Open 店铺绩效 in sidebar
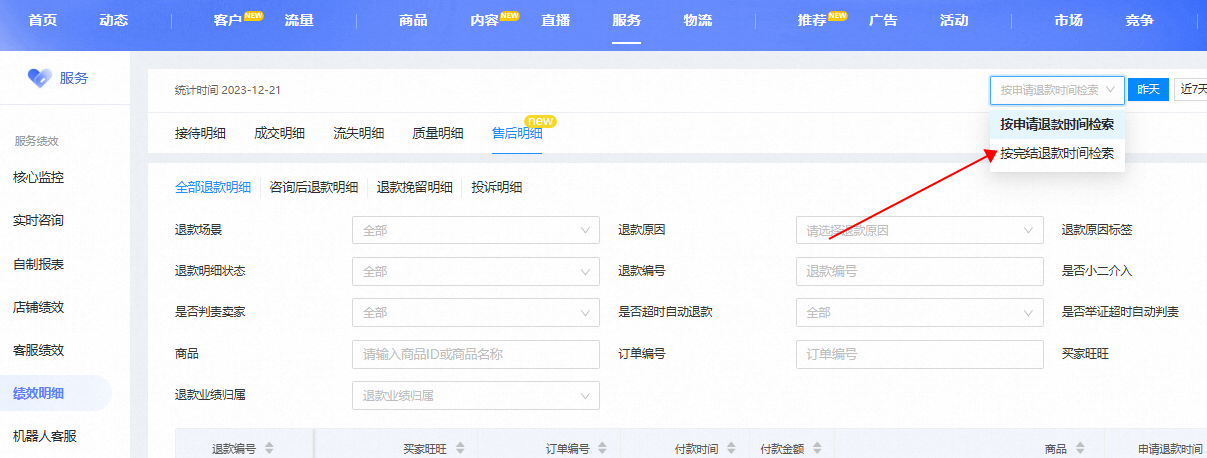1207x458 pixels. click(38, 307)
